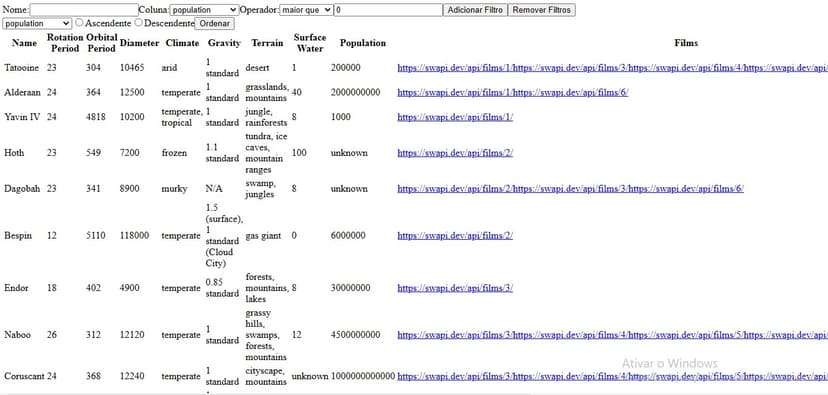Click Bespin's orbital period 5110
The width and height of the screenshot is (828, 395).
click(x=96, y=236)
